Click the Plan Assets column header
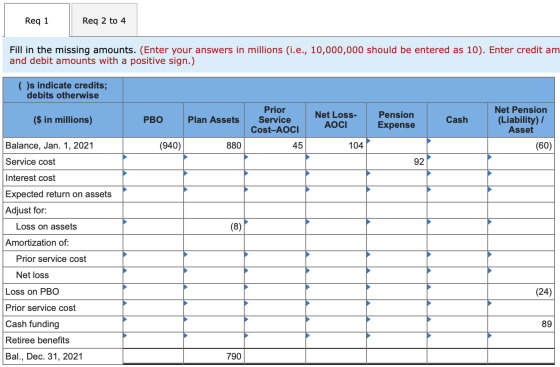The width and height of the screenshot is (560, 367). [214, 120]
